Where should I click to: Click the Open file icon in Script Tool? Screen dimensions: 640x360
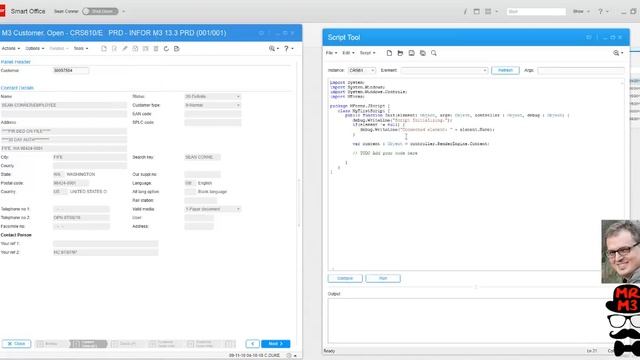click(400, 53)
